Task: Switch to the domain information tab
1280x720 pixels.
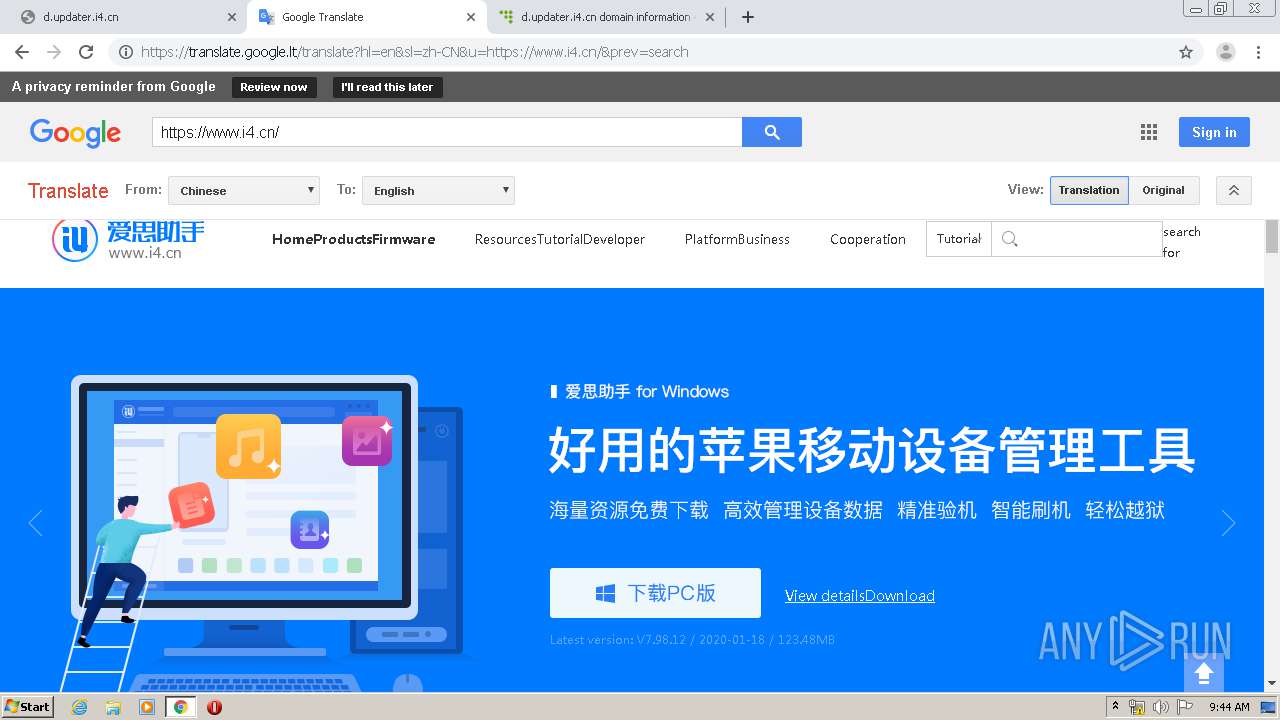Action: (607, 17)
